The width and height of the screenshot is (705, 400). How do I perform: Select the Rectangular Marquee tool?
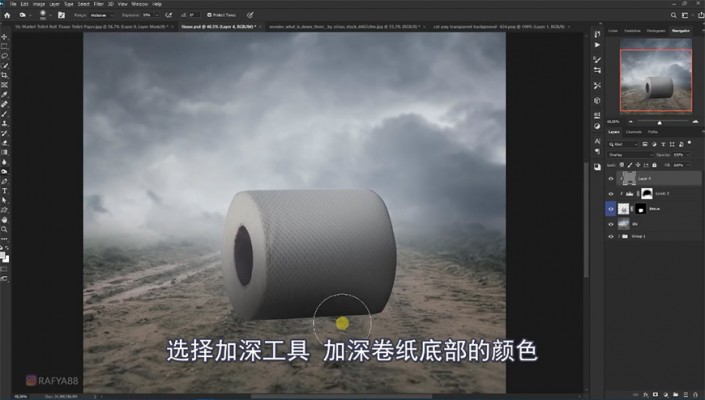tap(4, 46)
